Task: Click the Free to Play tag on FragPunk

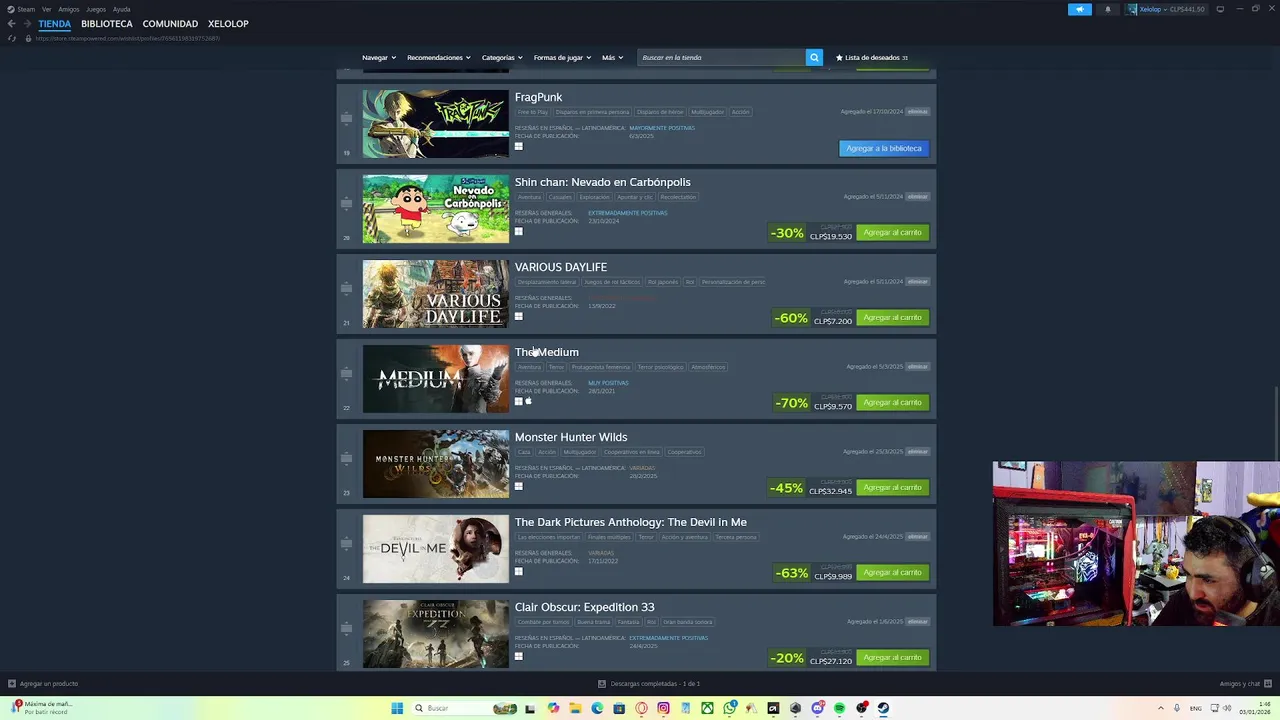Action: tap(533, 112)
